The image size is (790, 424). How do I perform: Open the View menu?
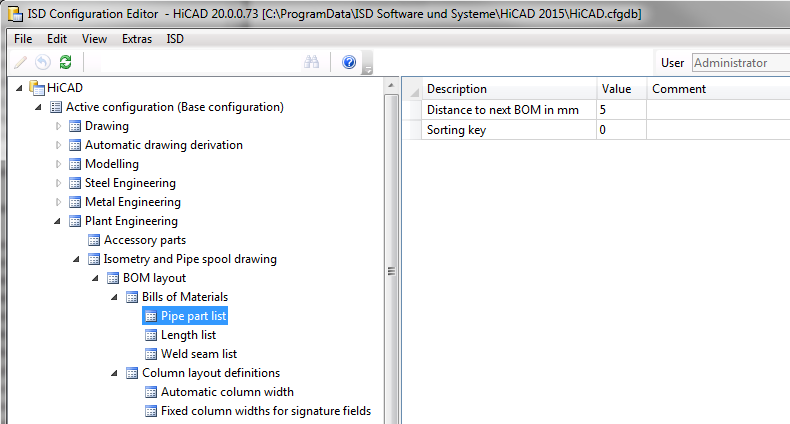click(94, 39)
